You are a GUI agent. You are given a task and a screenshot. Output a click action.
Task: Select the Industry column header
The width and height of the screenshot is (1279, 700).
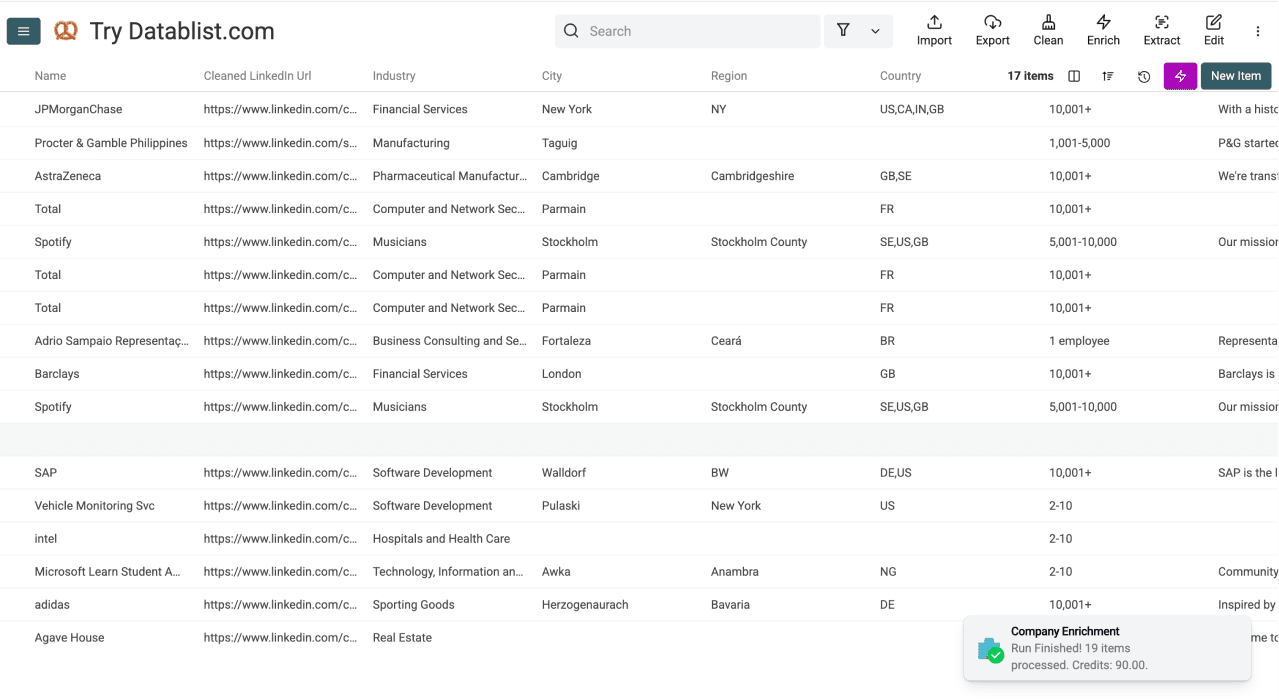pyautogui.click(x=393, y=76)
